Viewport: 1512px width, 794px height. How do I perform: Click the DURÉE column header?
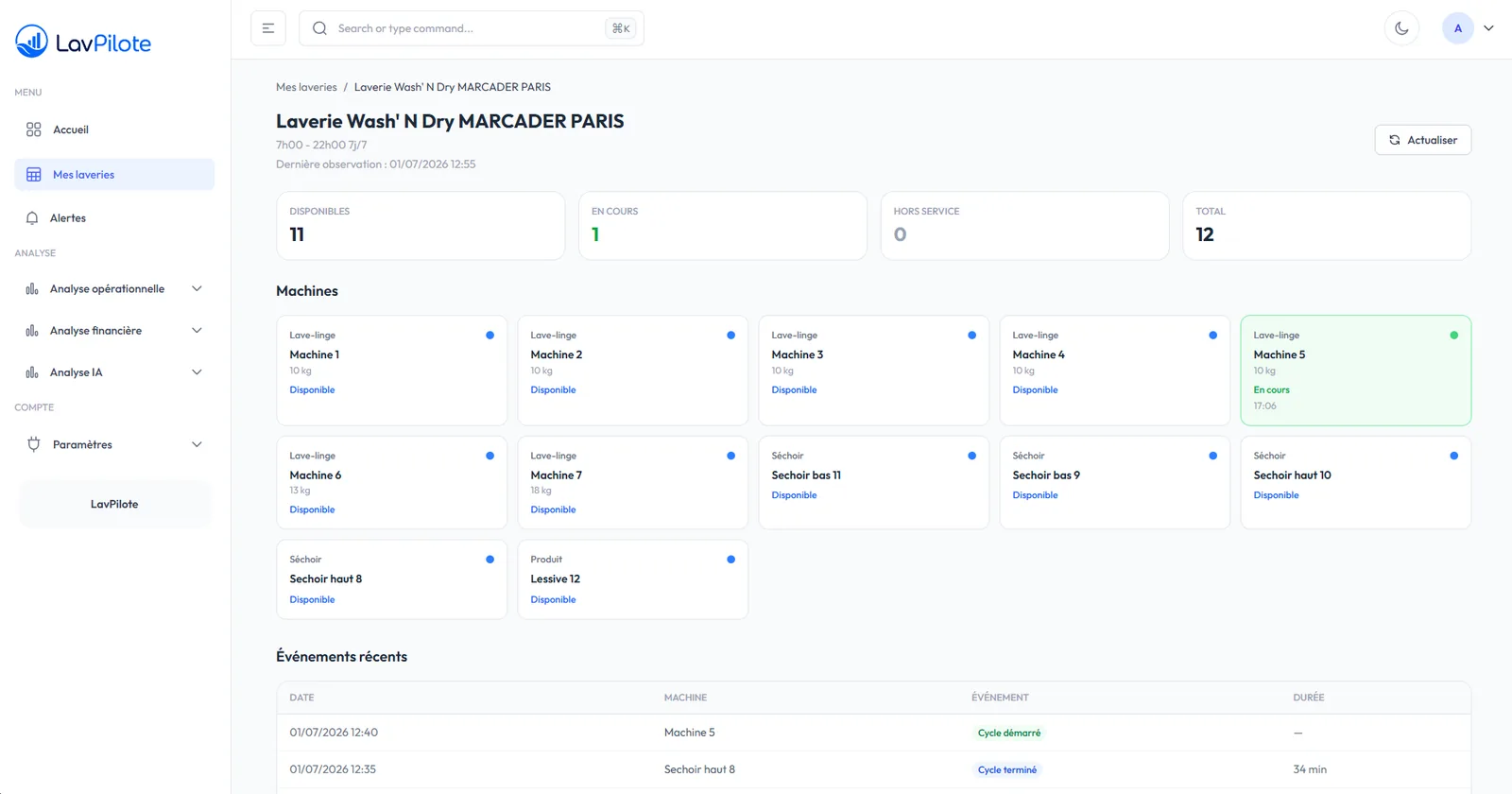(x=1309, y=698)
